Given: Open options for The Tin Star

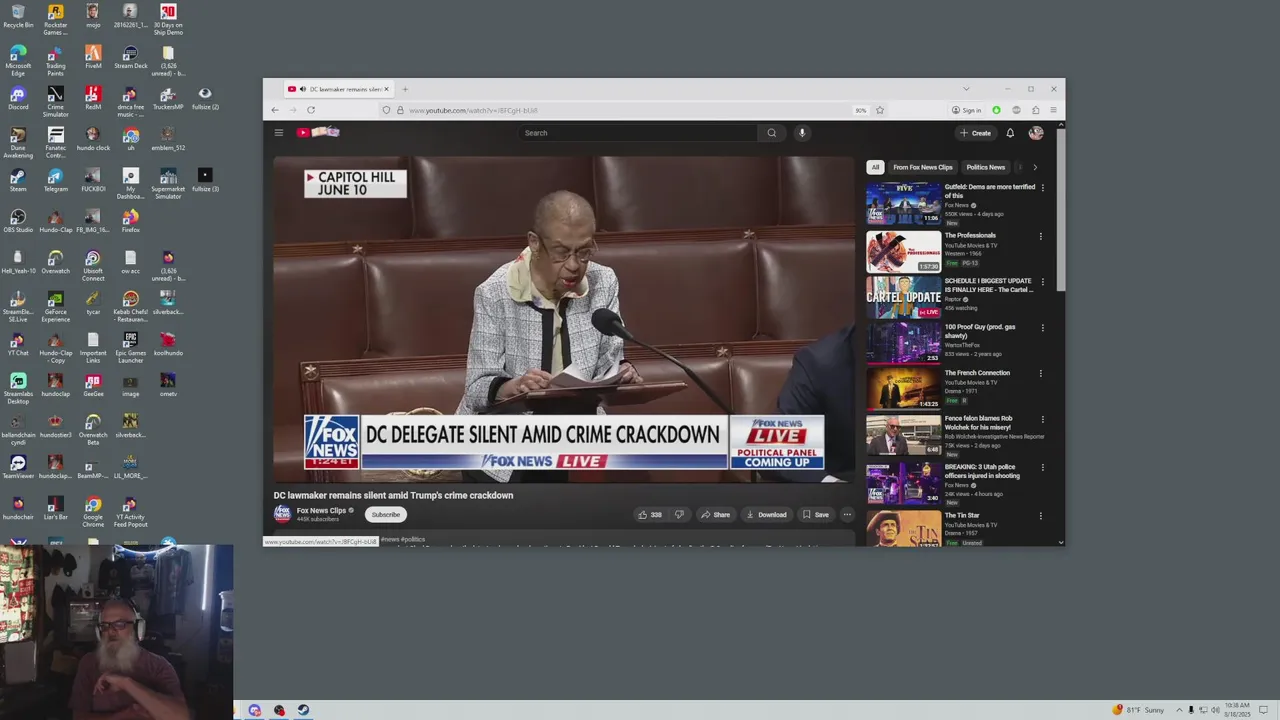Looking at the screenshot, I should (x=1041, y=516).
